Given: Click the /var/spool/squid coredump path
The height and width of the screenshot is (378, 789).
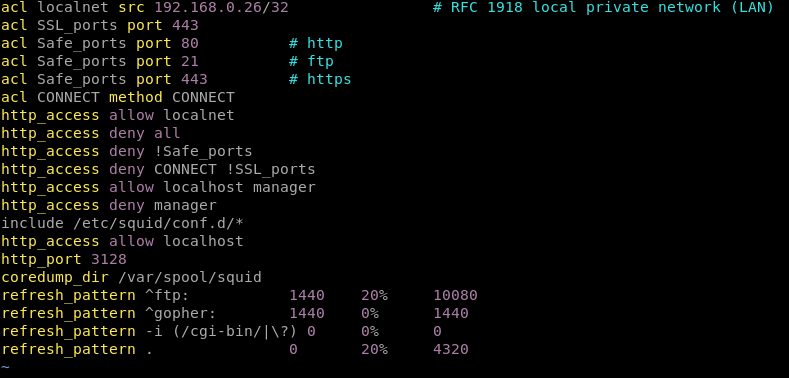Looking at the screenshot, I should coord(190,277).
